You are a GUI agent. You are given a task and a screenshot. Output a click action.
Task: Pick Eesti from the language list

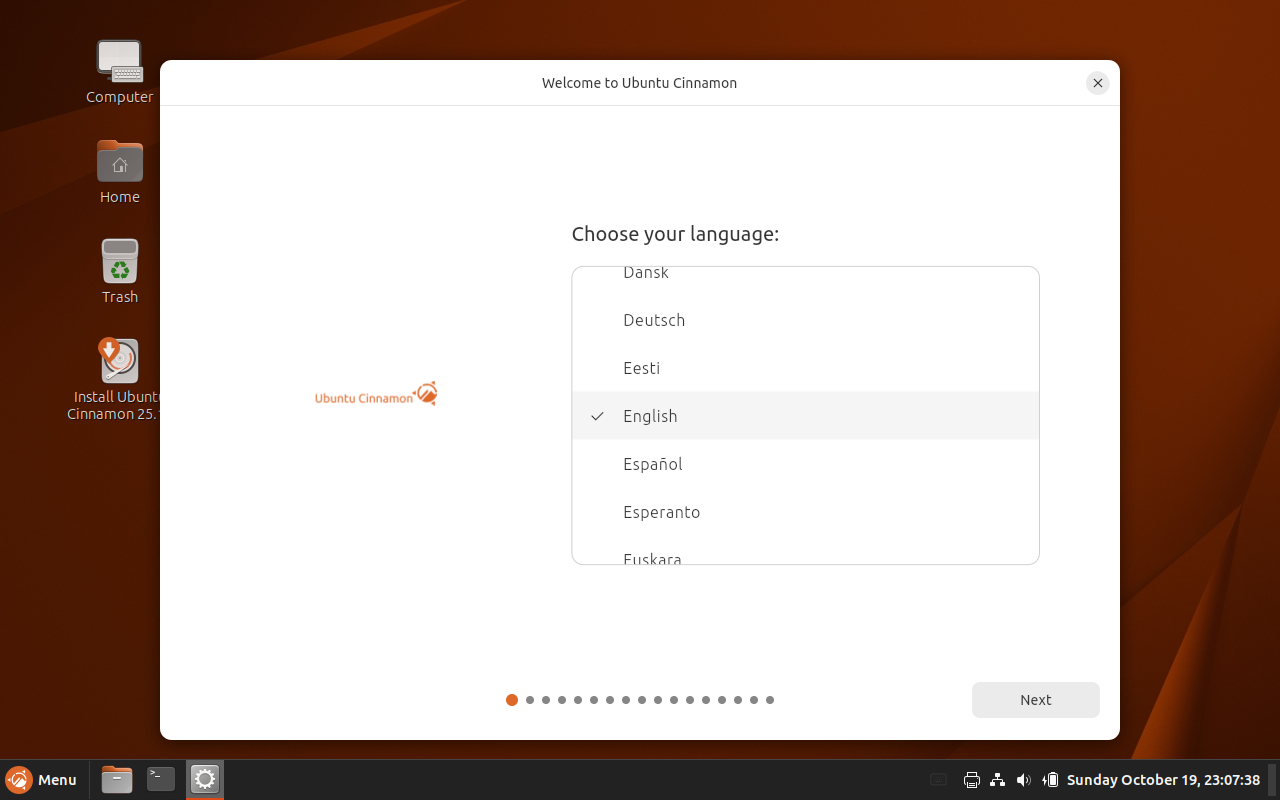tap(806, 368)
